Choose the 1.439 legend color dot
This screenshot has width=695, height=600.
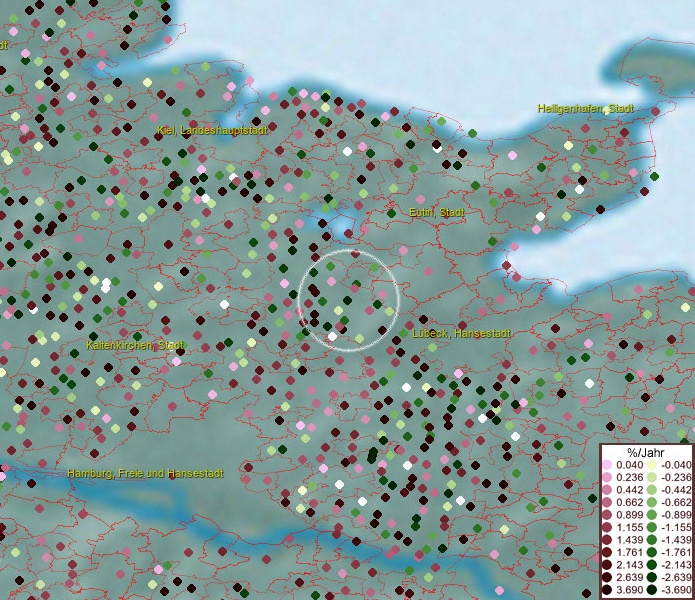(x=607, y=540)
